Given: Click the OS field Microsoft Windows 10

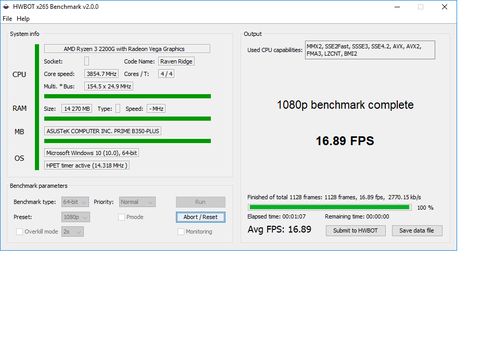Looking at the screenshot, I should click(91, 153).
